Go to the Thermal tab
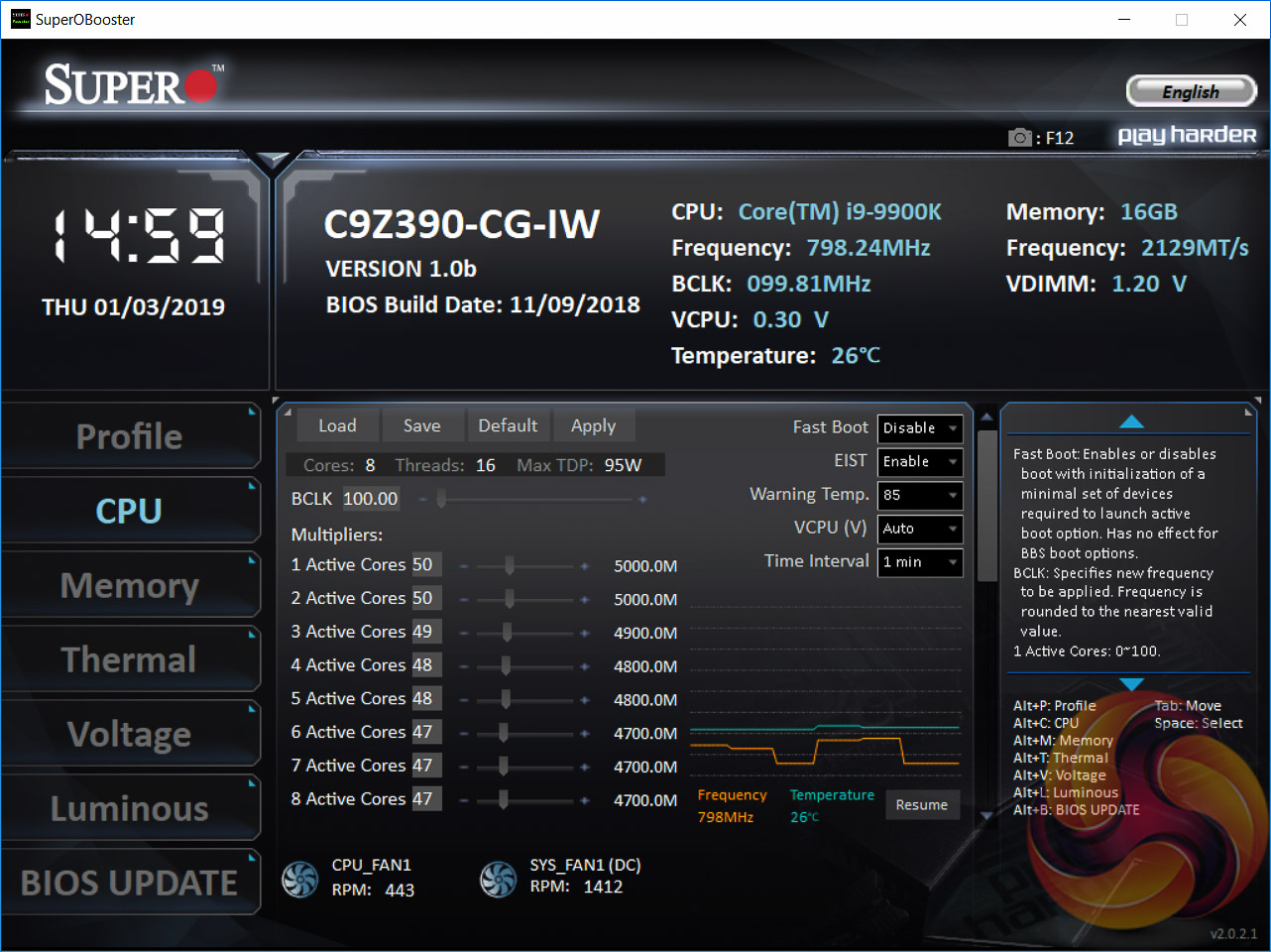The image size is (1271, 952). click(x=130, y=659)
